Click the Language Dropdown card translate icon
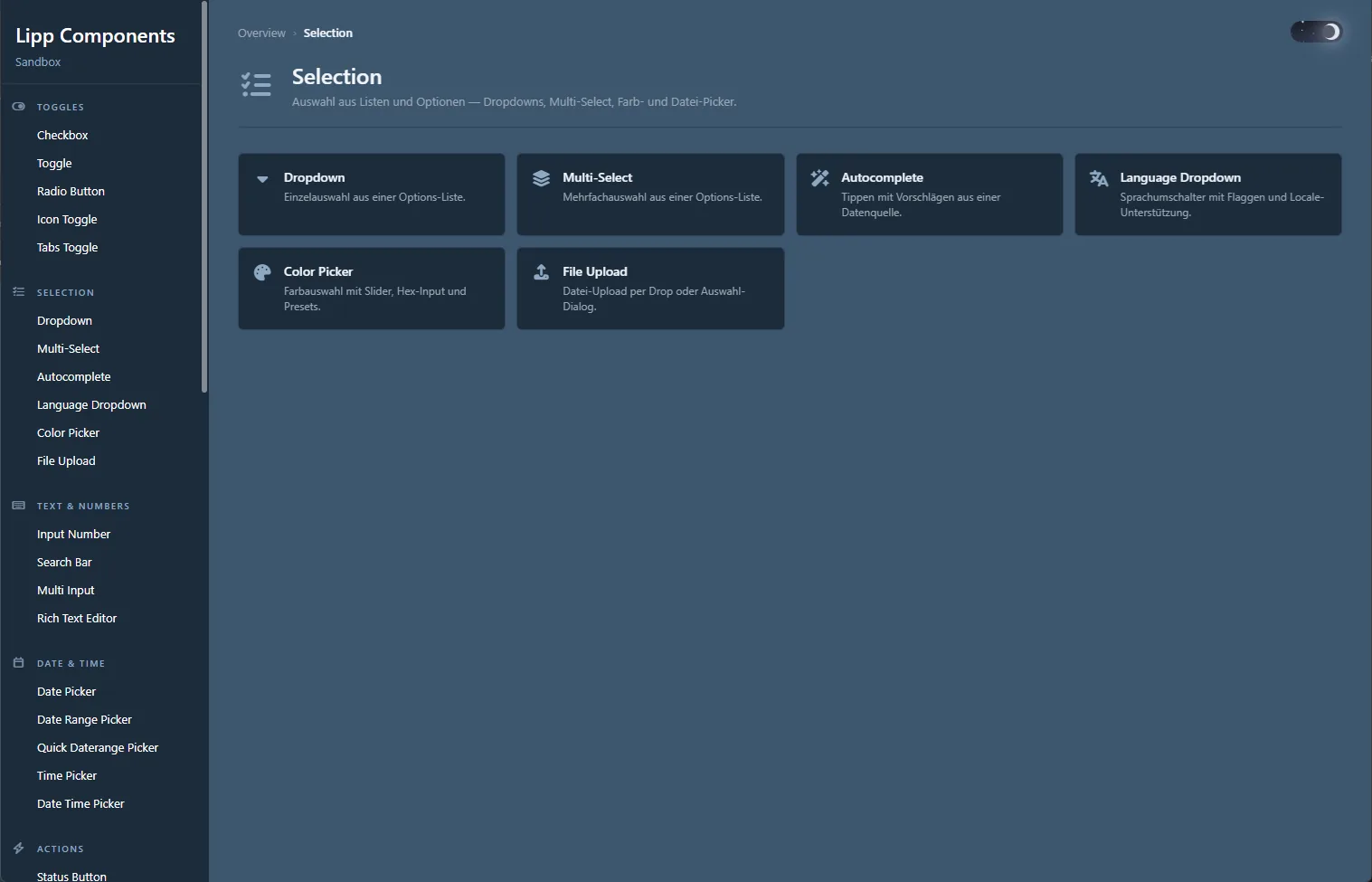This screenshot has width=1372, height=882. 1099,178
